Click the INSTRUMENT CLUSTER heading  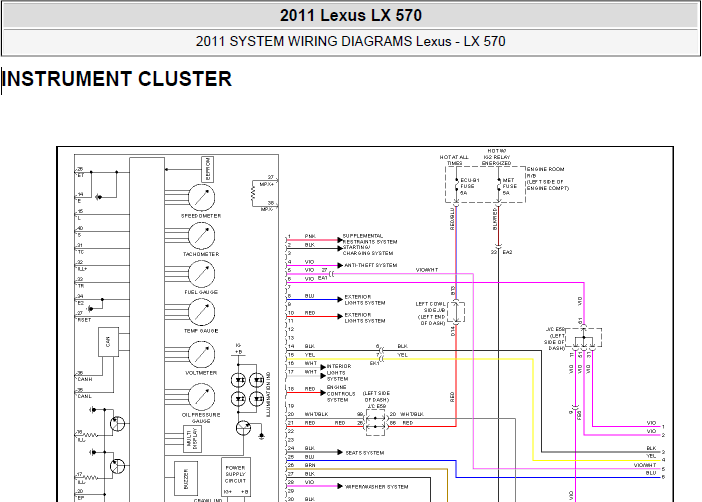pyautogui.click(x=117, y=79)
